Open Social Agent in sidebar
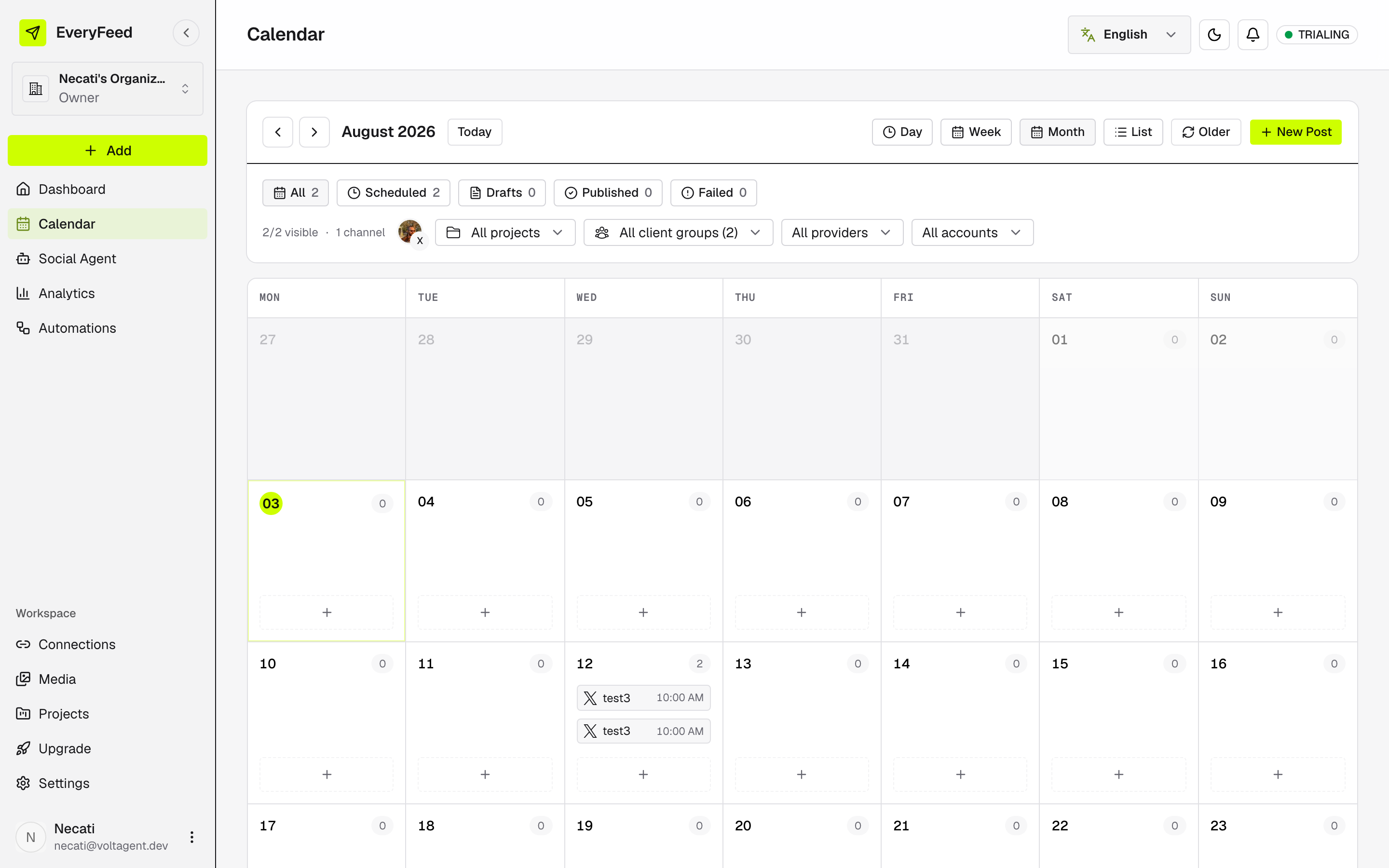 [x=108, y=258]
